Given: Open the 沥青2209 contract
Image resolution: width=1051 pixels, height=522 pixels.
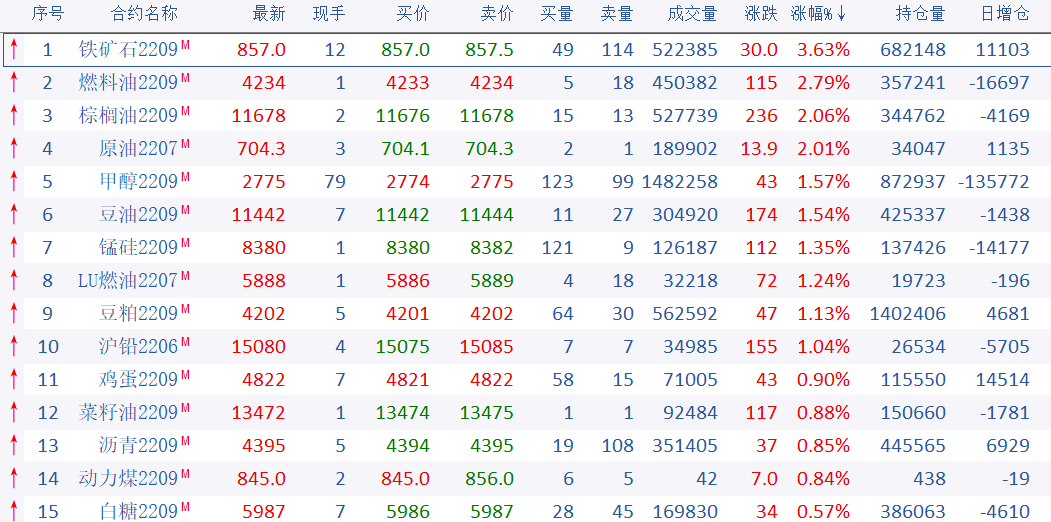Looking at the screenshot, I should (x=138, y=446).
